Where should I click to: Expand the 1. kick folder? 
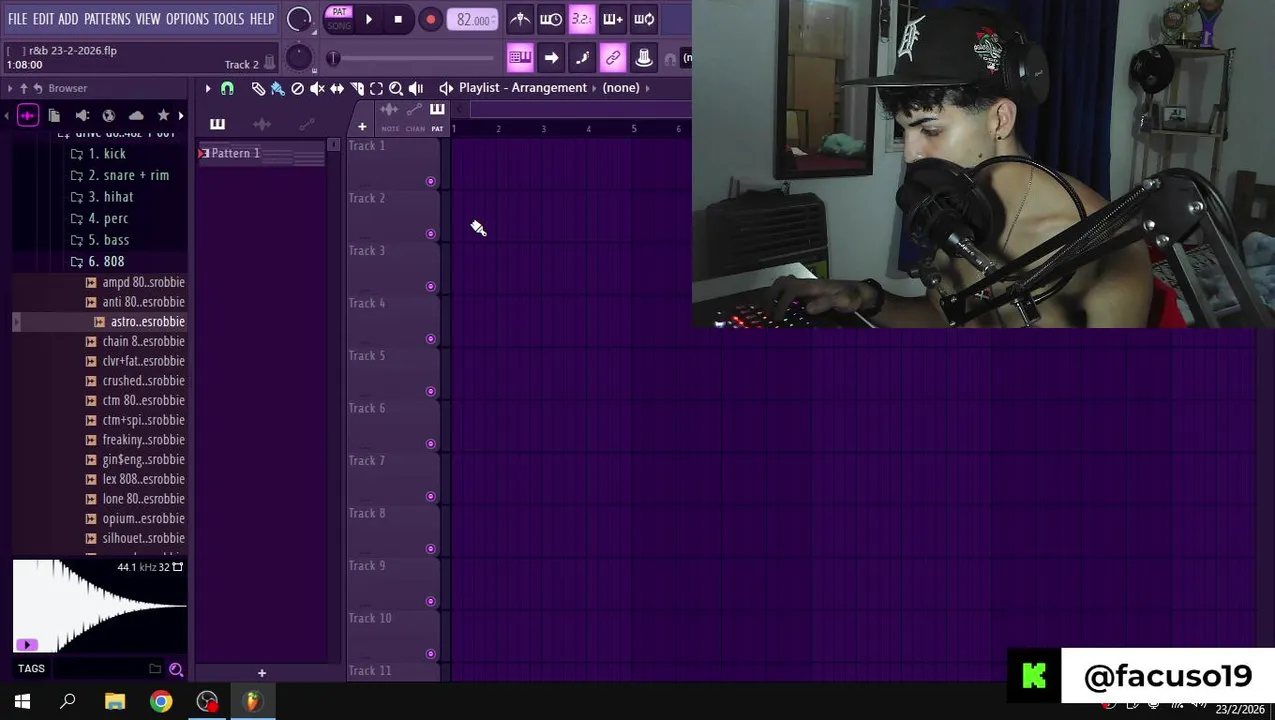[98, 154]
